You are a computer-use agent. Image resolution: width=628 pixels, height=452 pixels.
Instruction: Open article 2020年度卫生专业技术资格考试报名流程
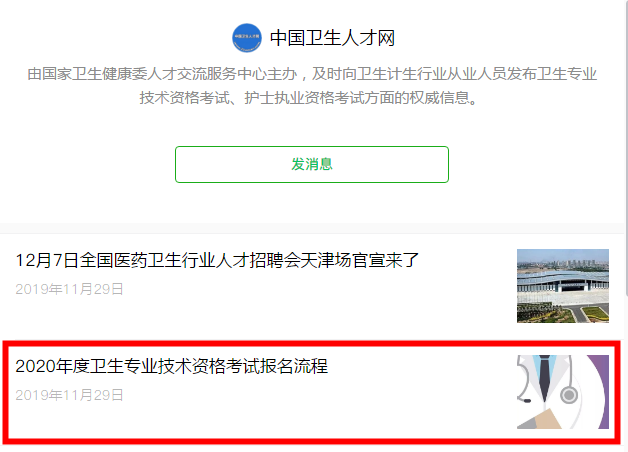(x=171, y=366)
